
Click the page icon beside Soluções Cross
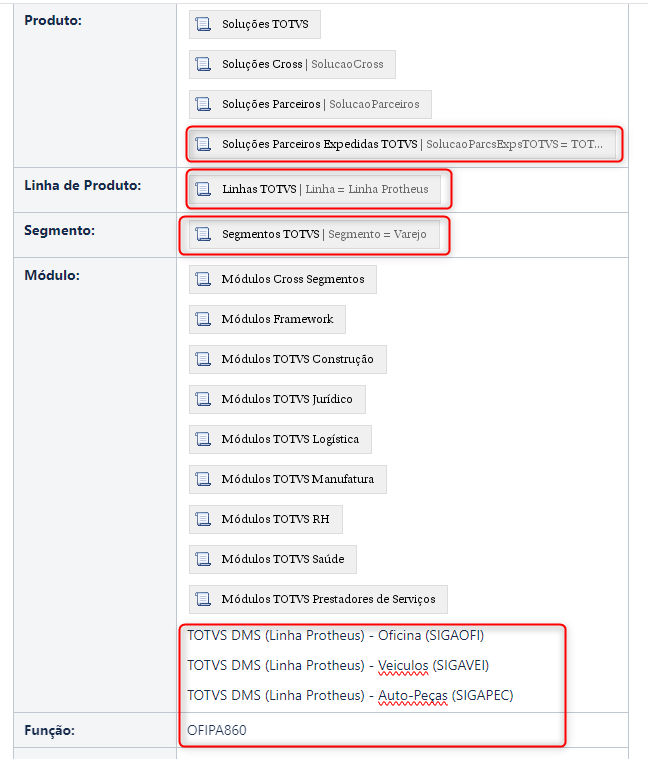[x=204, y=64]
